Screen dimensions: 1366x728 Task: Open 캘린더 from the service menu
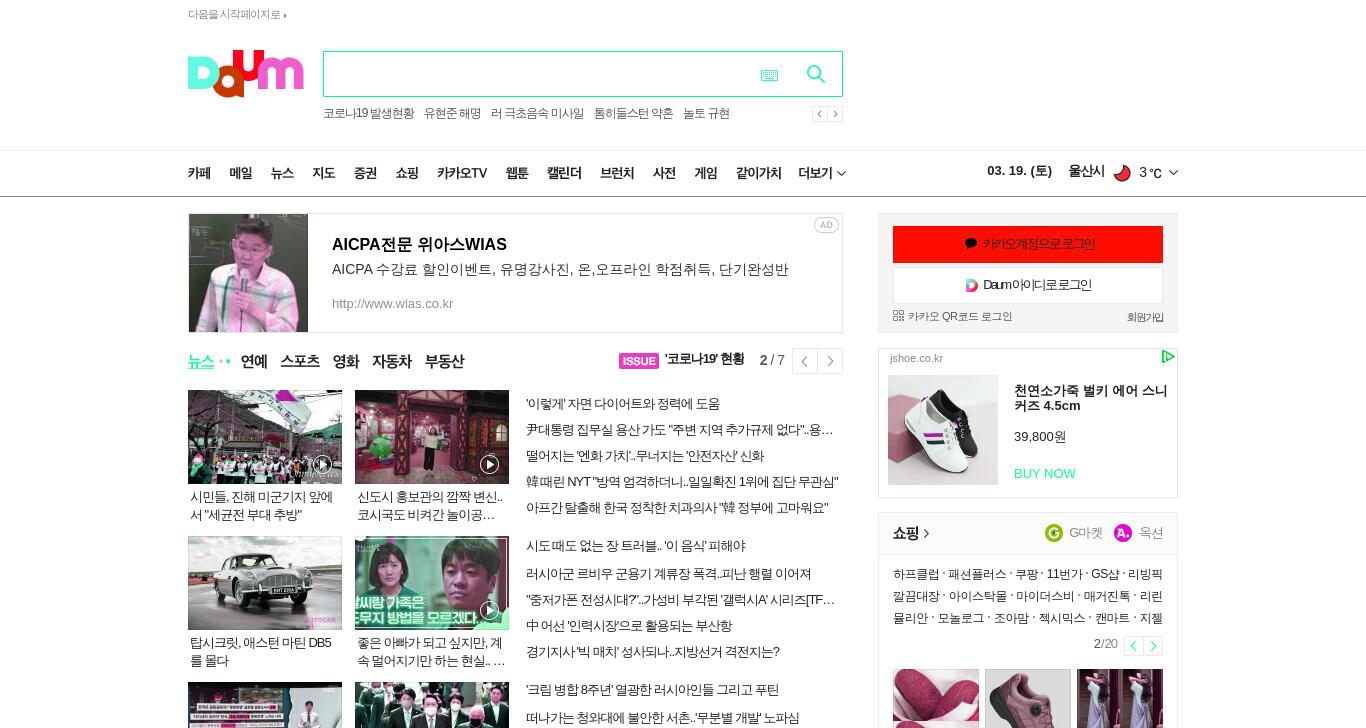click(x=564, y=173)
